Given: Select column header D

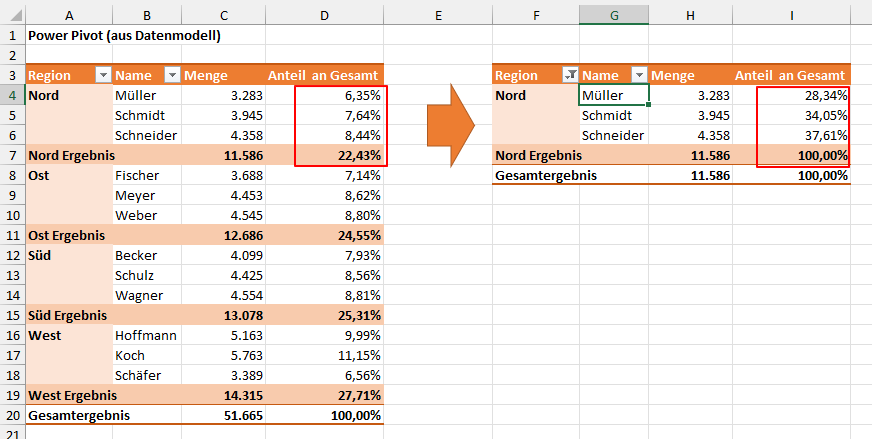Looking at the screenshot, I should [x=324, y=16].
